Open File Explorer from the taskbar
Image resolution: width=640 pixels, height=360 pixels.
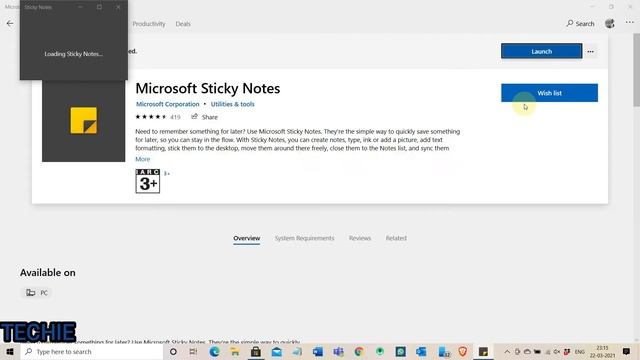coord(235,351)
